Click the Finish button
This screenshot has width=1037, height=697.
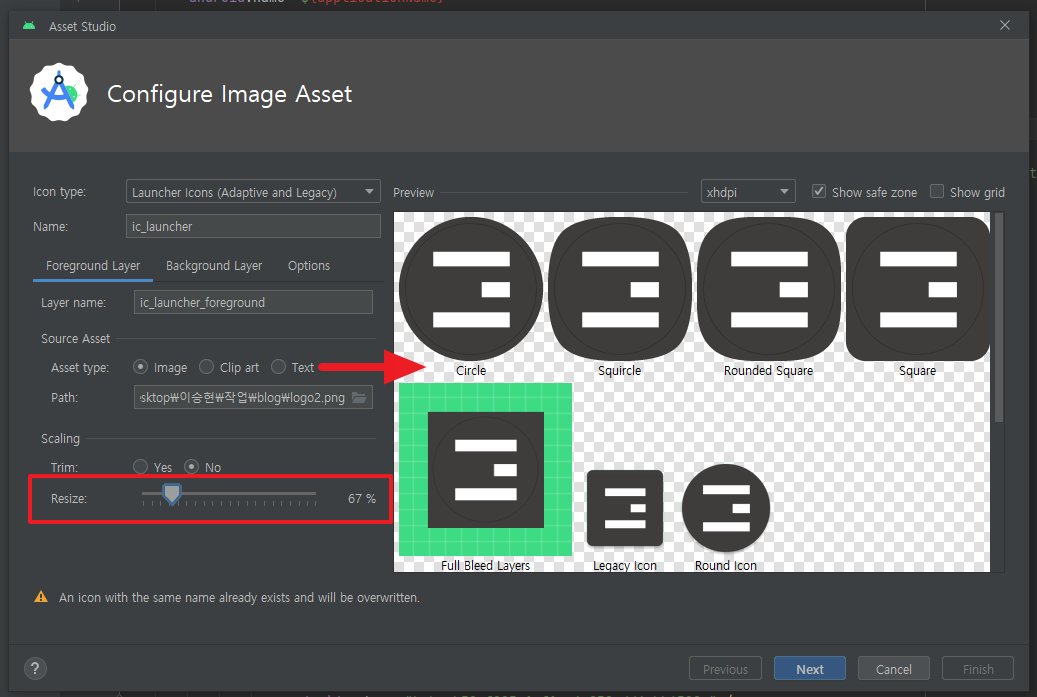tap(978, 669)
